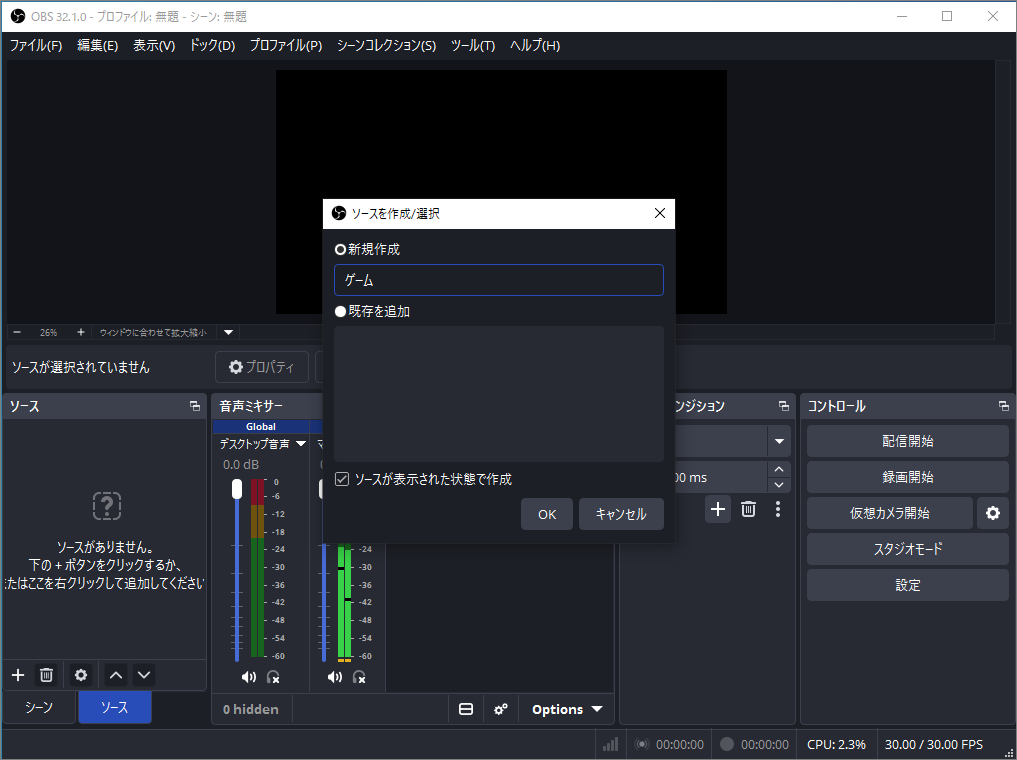Add a transition with the plus icon
The width and height of the screenshot is (1017, 760).
click(x=717, y=509)
